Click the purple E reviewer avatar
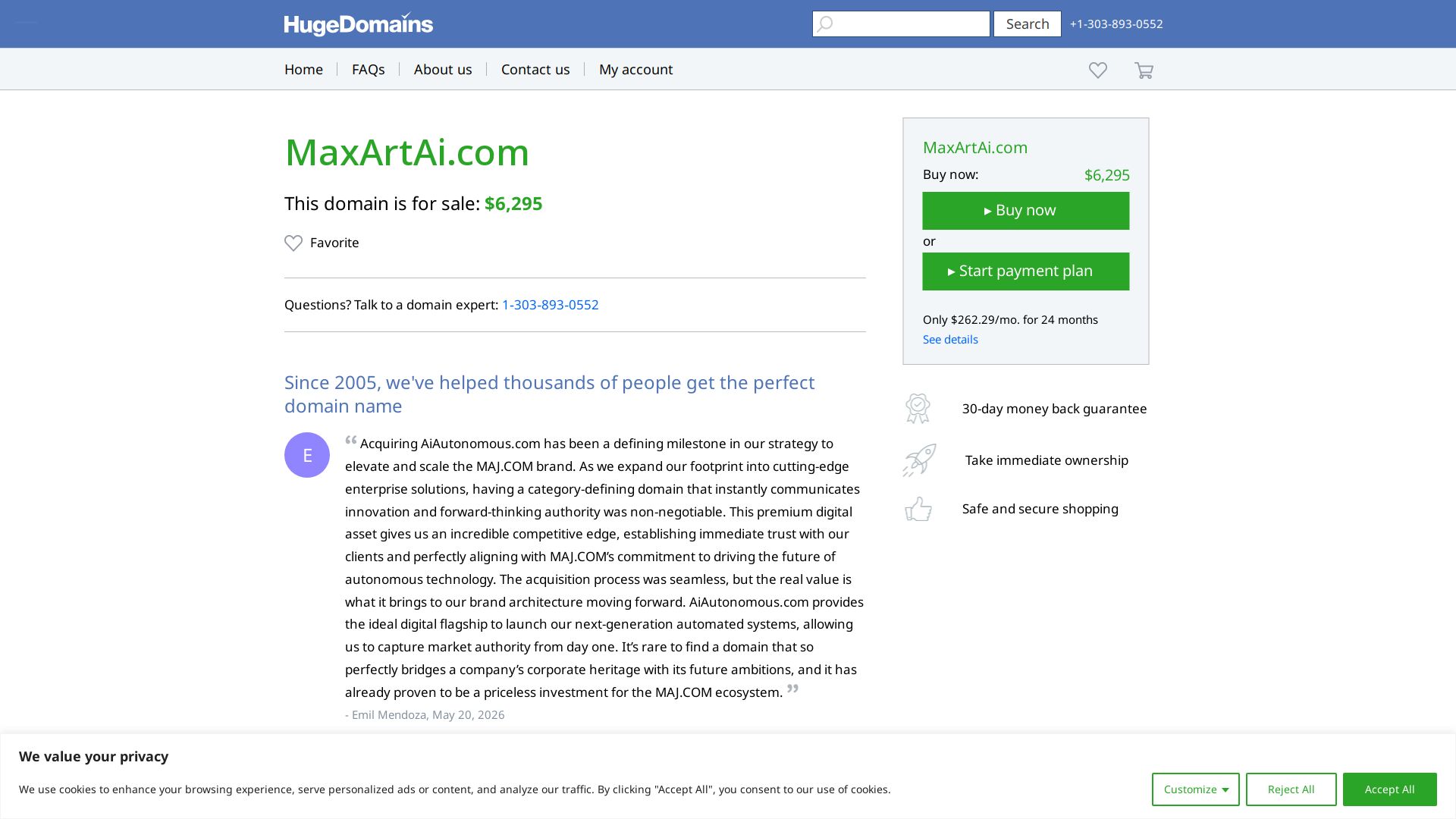1456x819 pixels. (307, 455)
